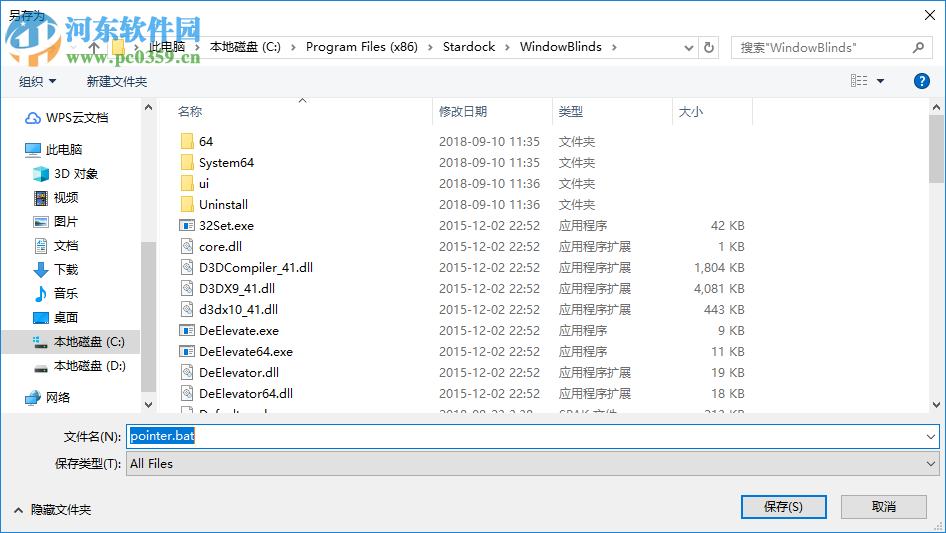Viewport: 946px width, 533px height.
Task: Select the 4,081 KB size cell
Action: (719, 289)
